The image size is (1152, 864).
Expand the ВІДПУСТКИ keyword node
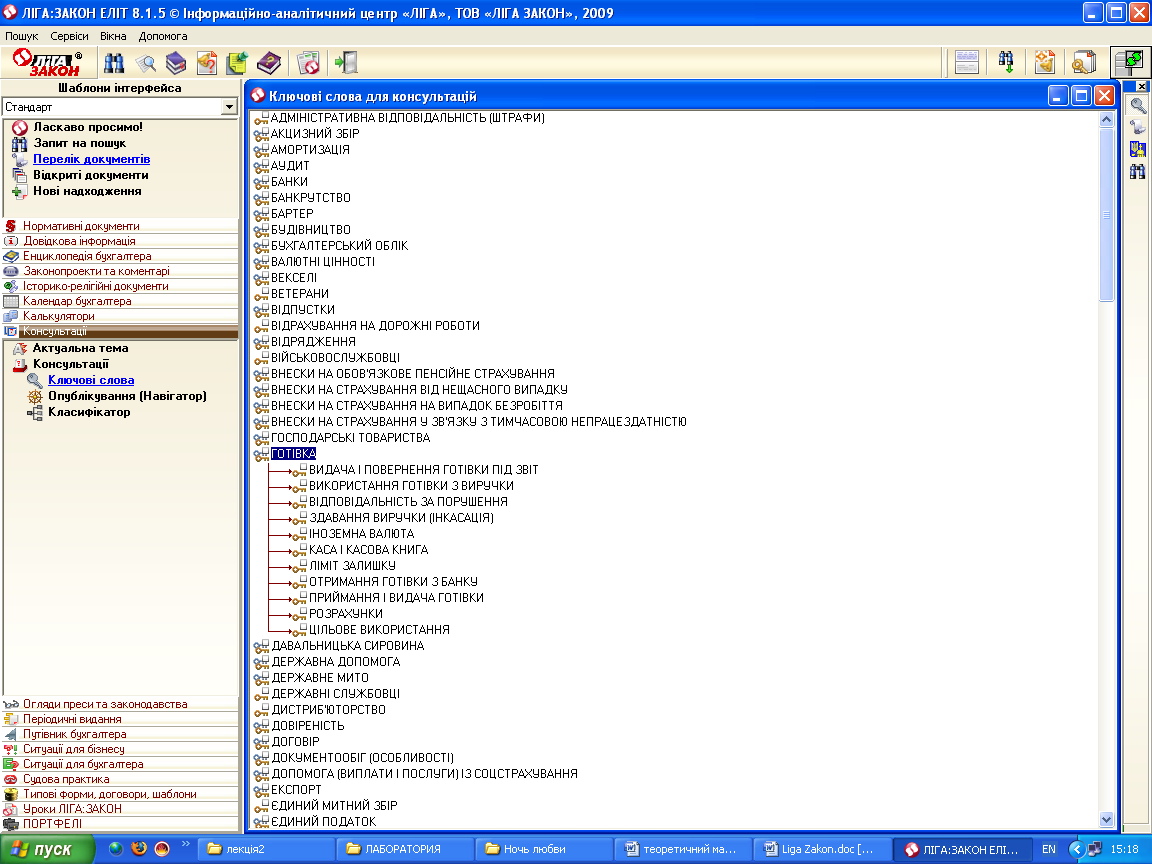[x=261, y=310]
